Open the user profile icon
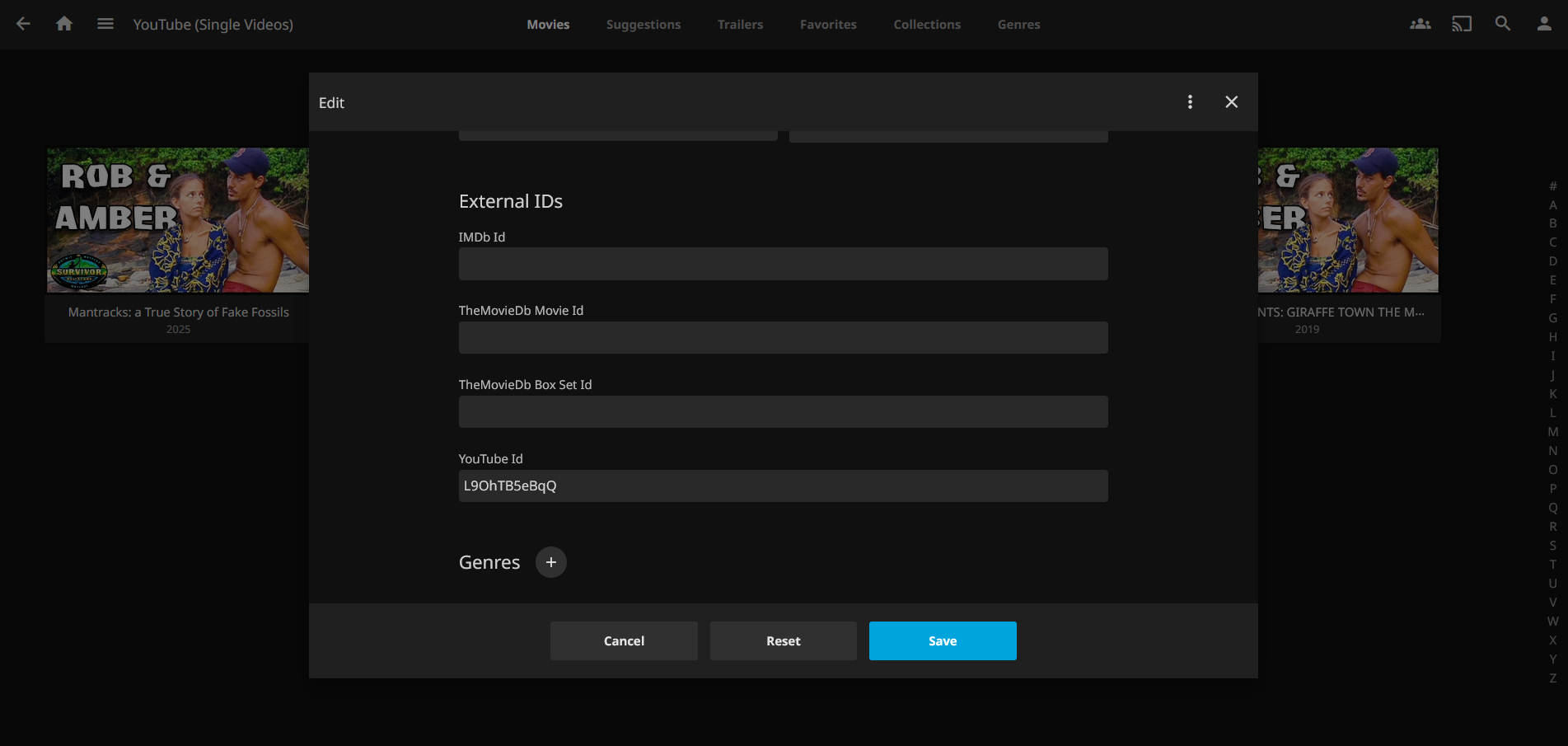The height and width of the screenshot is (746, 1568). pyautogui.click(x=1543, y=24)
